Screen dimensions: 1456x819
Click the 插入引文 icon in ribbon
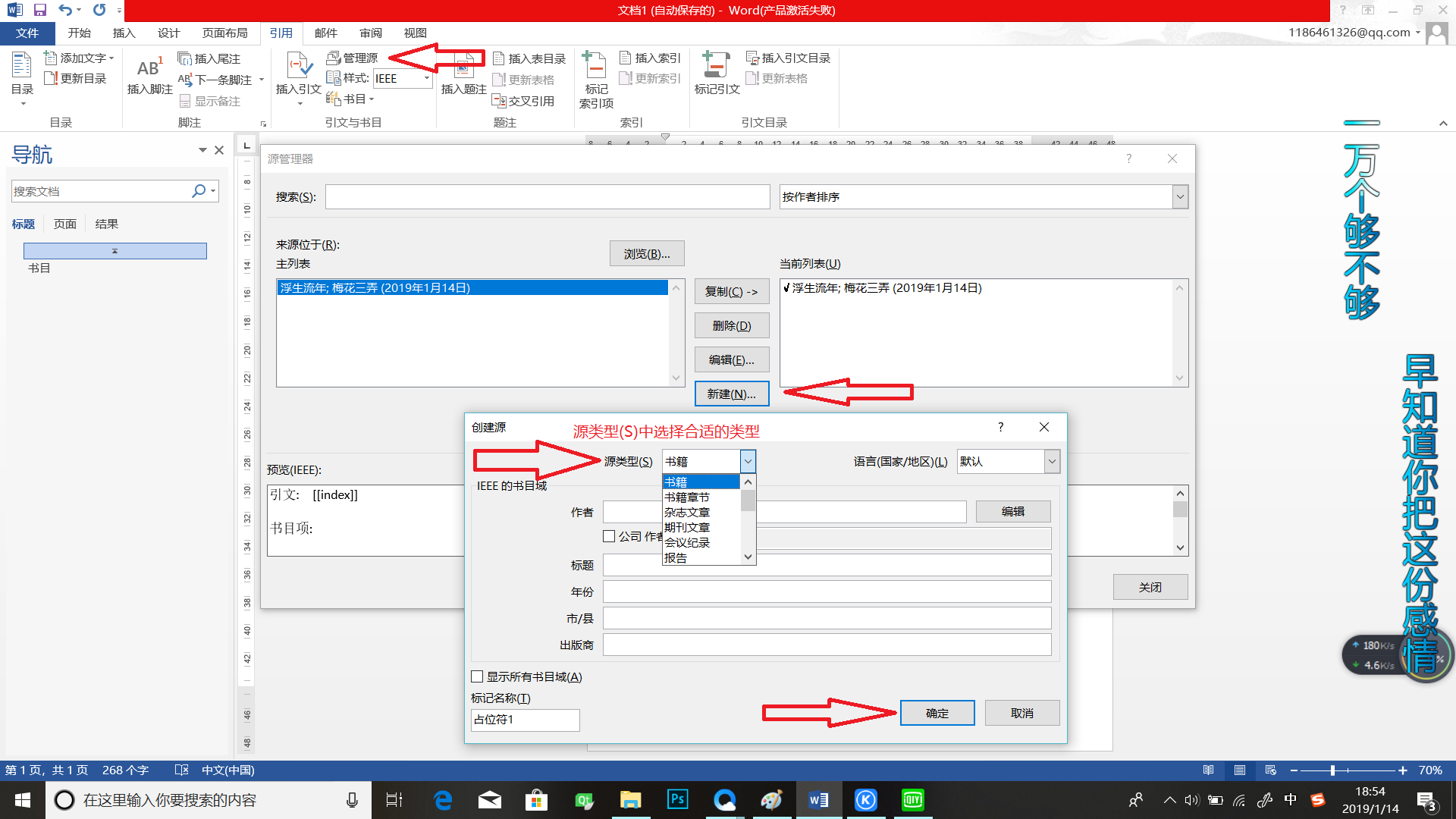click(295, 75)
